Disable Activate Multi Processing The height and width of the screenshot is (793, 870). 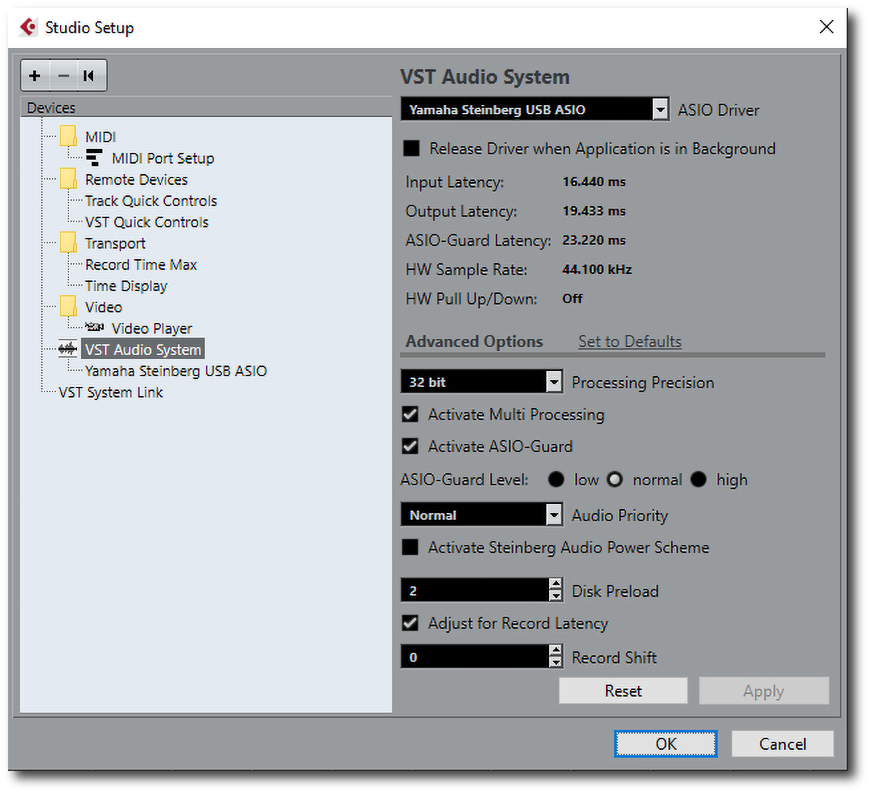(411, 414)
